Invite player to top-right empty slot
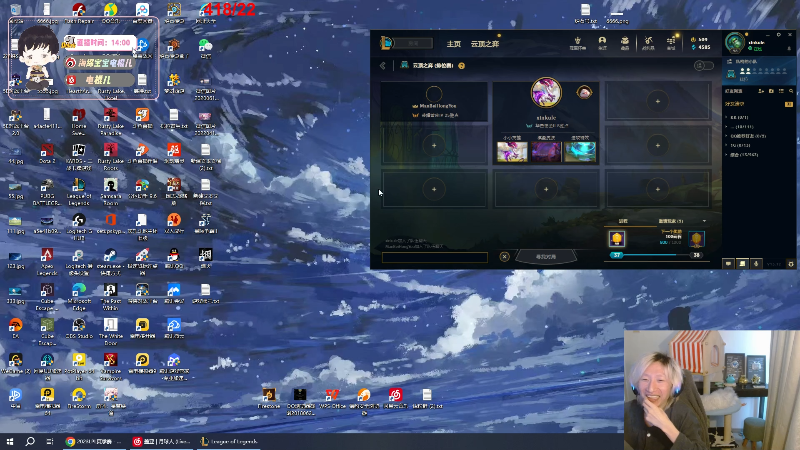This screenshot has width=800, height=450. [658, 102]
